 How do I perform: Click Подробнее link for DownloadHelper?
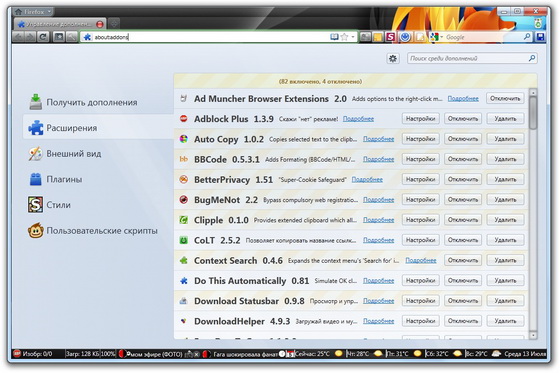pos(379,322)
